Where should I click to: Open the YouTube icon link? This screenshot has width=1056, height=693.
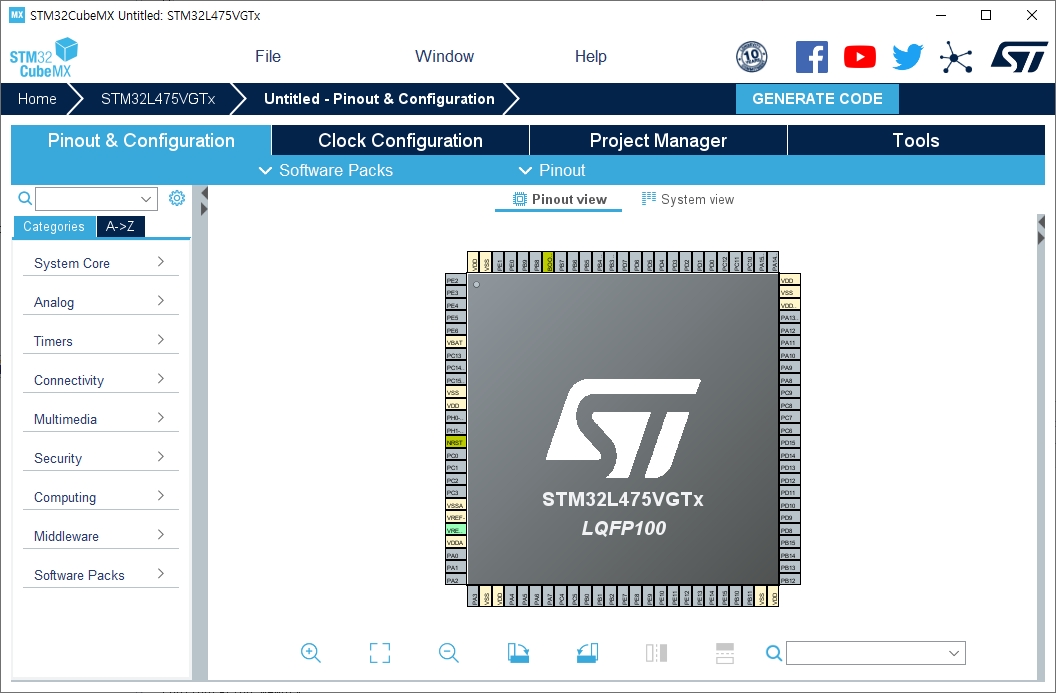pyautogui.click(x=860, y=57)
